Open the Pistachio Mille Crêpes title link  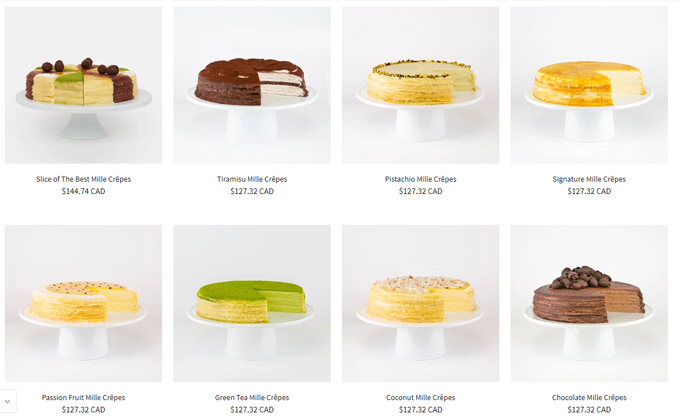(x=420, y=179)
